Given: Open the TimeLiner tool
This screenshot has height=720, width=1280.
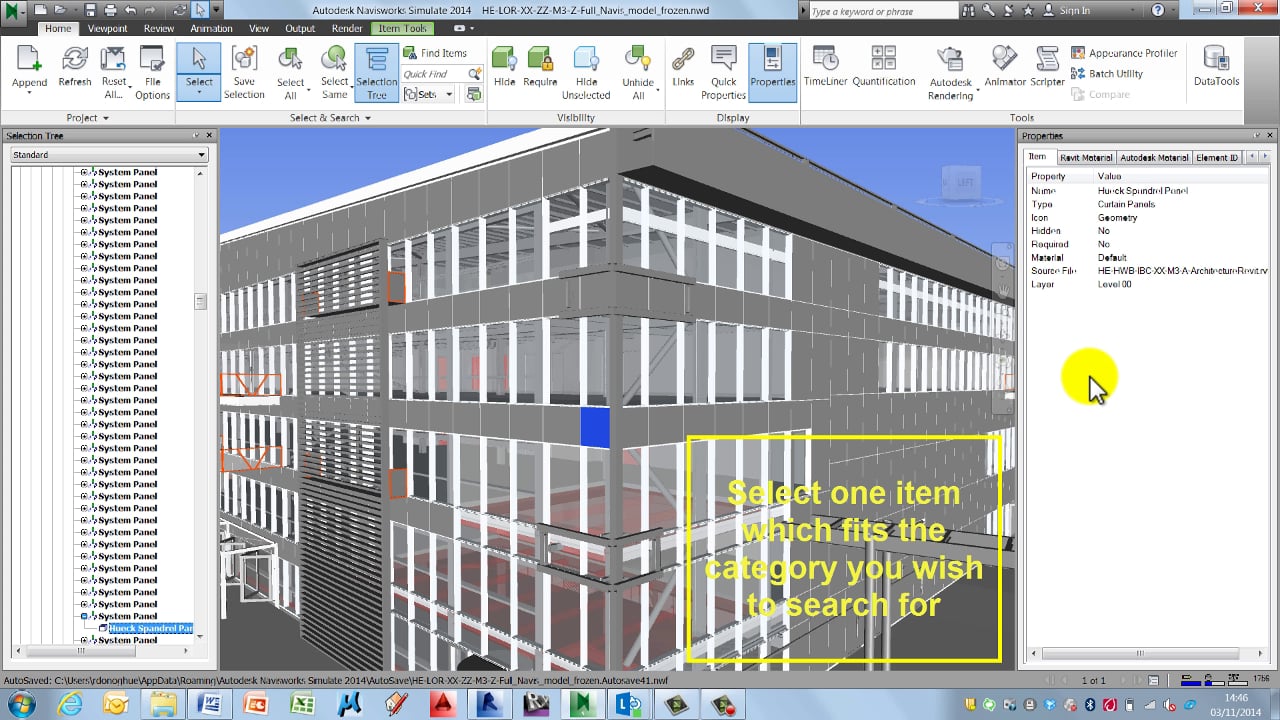Looking at the screenshot, I should 825,66.
